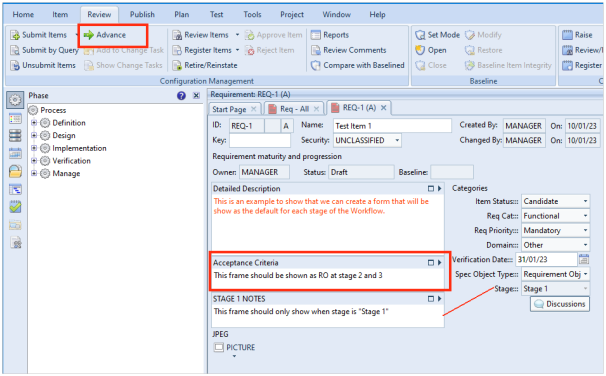Screen dimensions: 606x376
Task: Click the Acceptance Criteria arrow icon
Action: coord(439,263)
